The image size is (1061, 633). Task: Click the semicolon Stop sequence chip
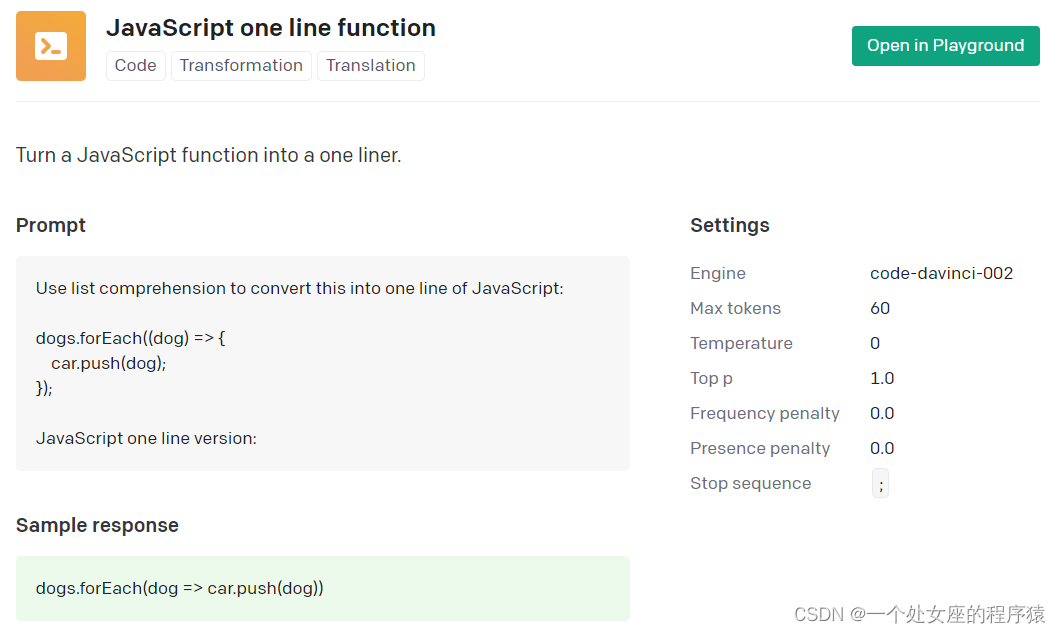point(881,485)
